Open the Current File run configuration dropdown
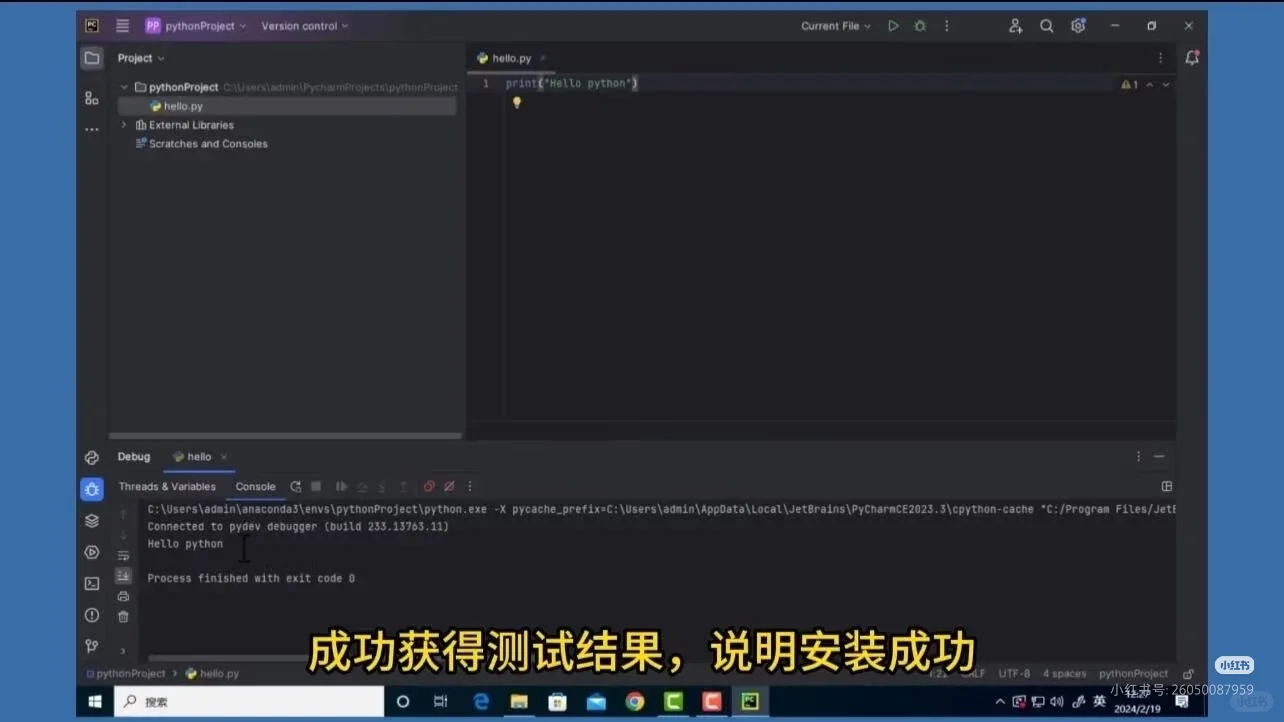 (x=836, y=26)
